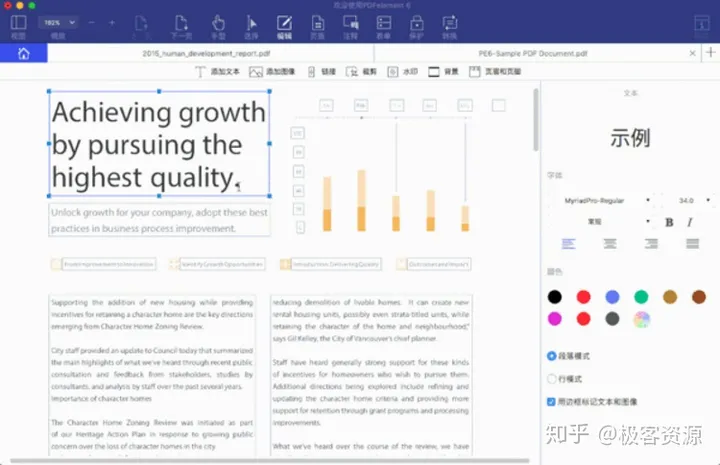Click the Crop tool
Screen dimensions: 720x465
point(361,72)
